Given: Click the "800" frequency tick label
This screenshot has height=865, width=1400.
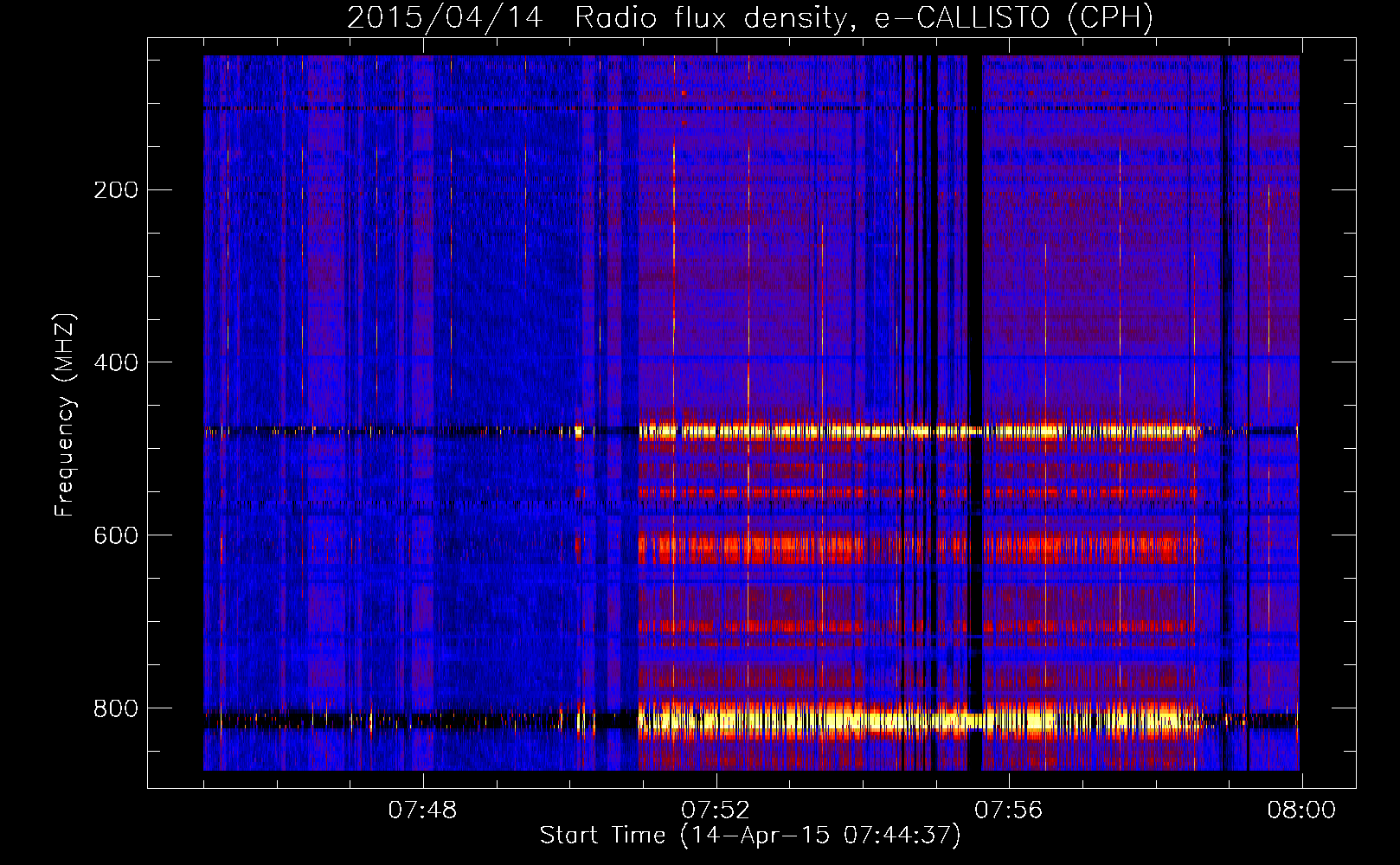Looking at the screenshot, I should pos(116,708).
